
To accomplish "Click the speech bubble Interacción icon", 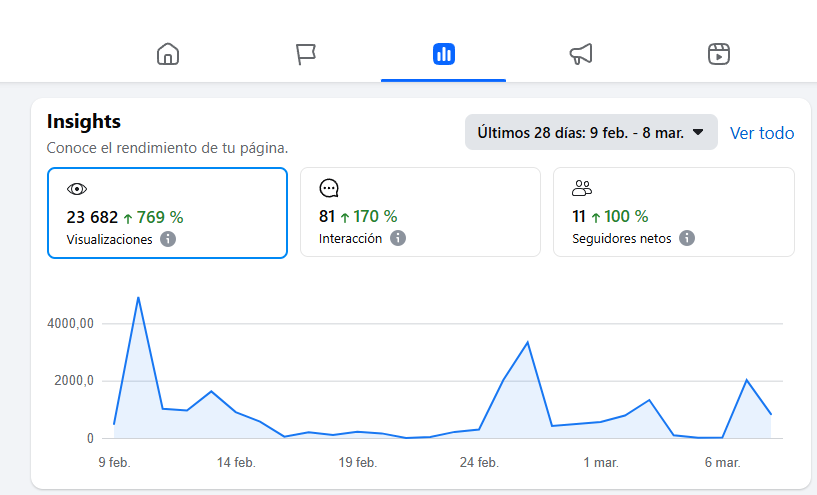I will (x=329, y=188).
